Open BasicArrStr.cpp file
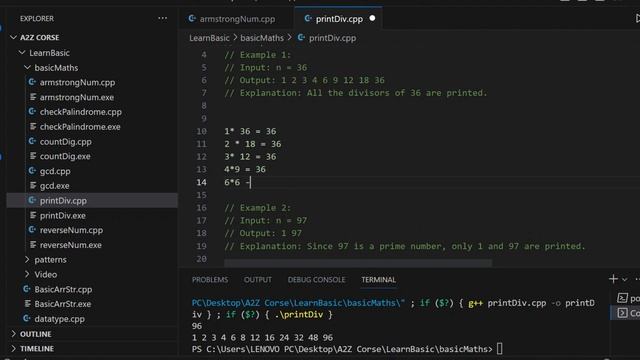The width and height of the screenshot is (640, 360). pyautogui.click(x=63, y=289)
